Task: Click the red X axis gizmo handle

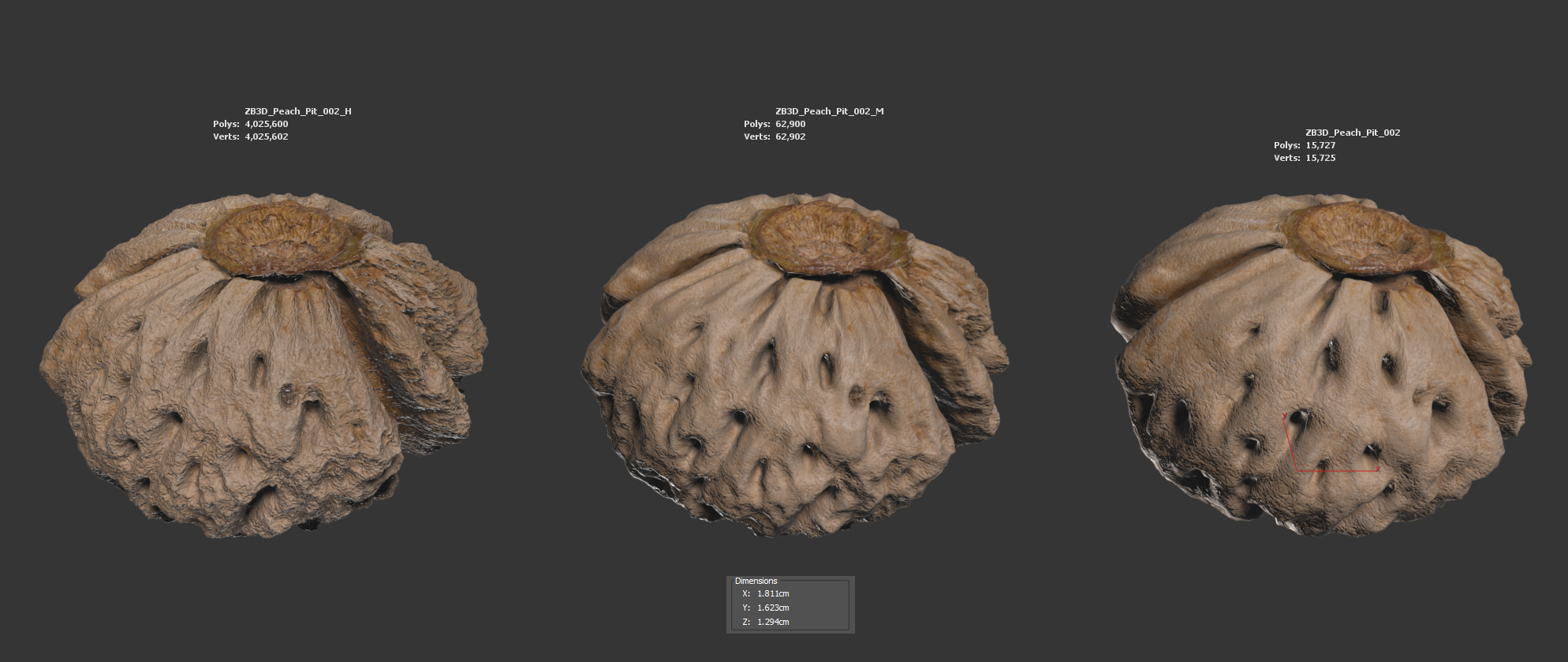Action: 1377,469
